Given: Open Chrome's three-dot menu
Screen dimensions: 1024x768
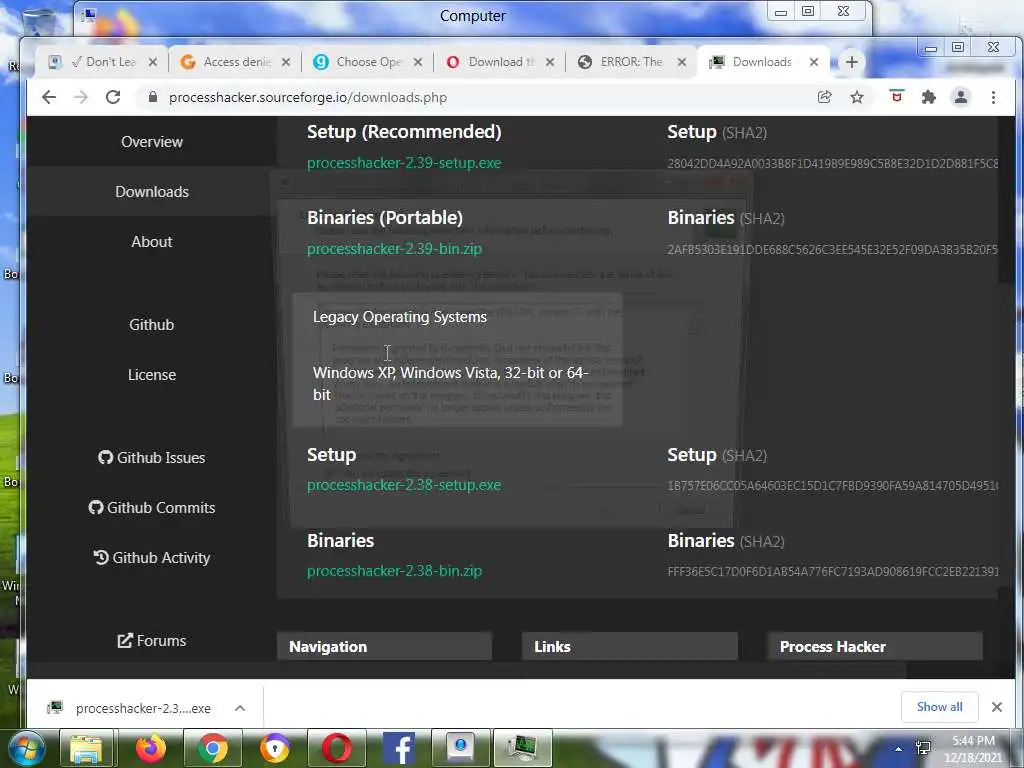Looking at the screenshot, I should [993, 97].
